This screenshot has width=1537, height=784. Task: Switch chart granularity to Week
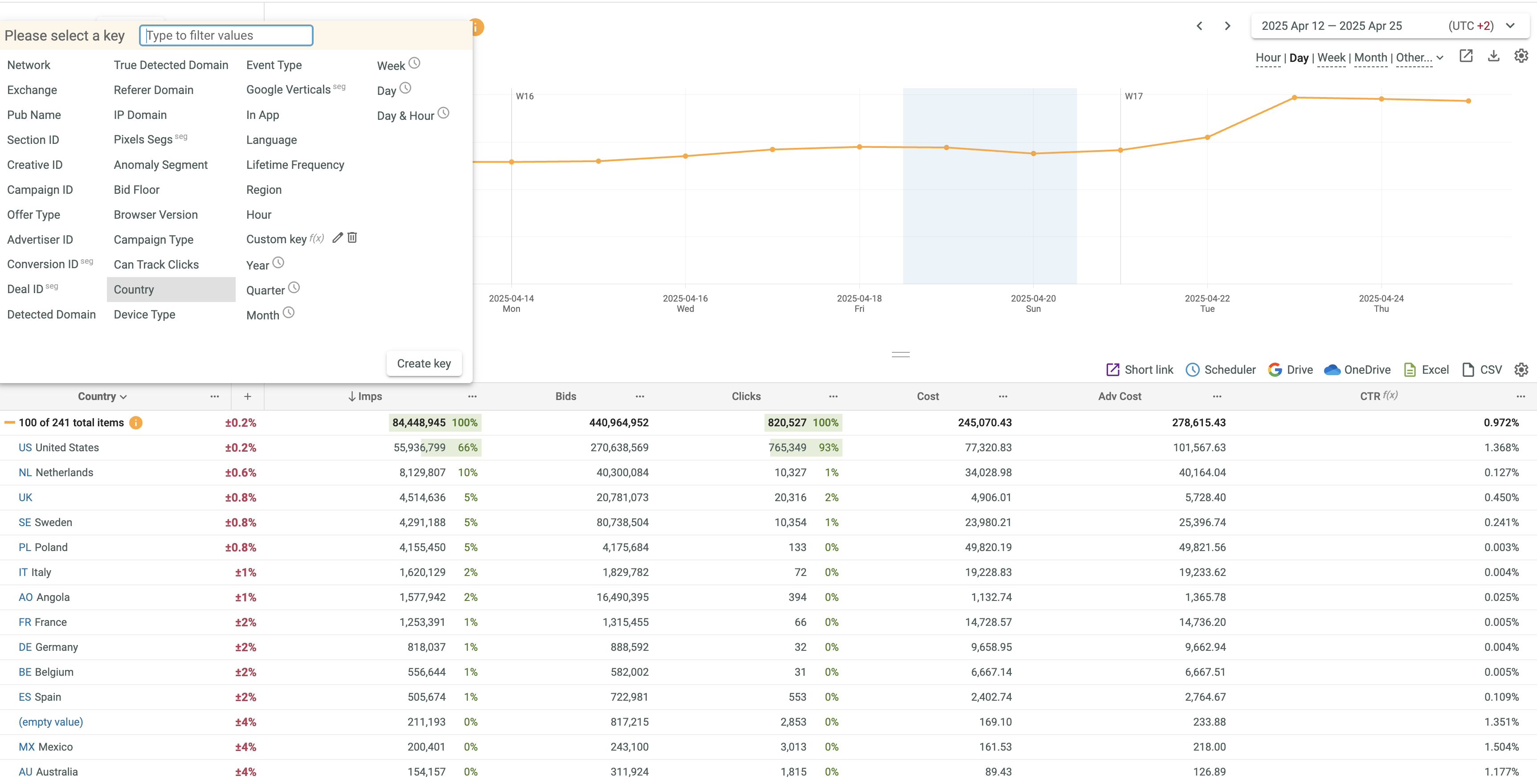coord(1331,58)
